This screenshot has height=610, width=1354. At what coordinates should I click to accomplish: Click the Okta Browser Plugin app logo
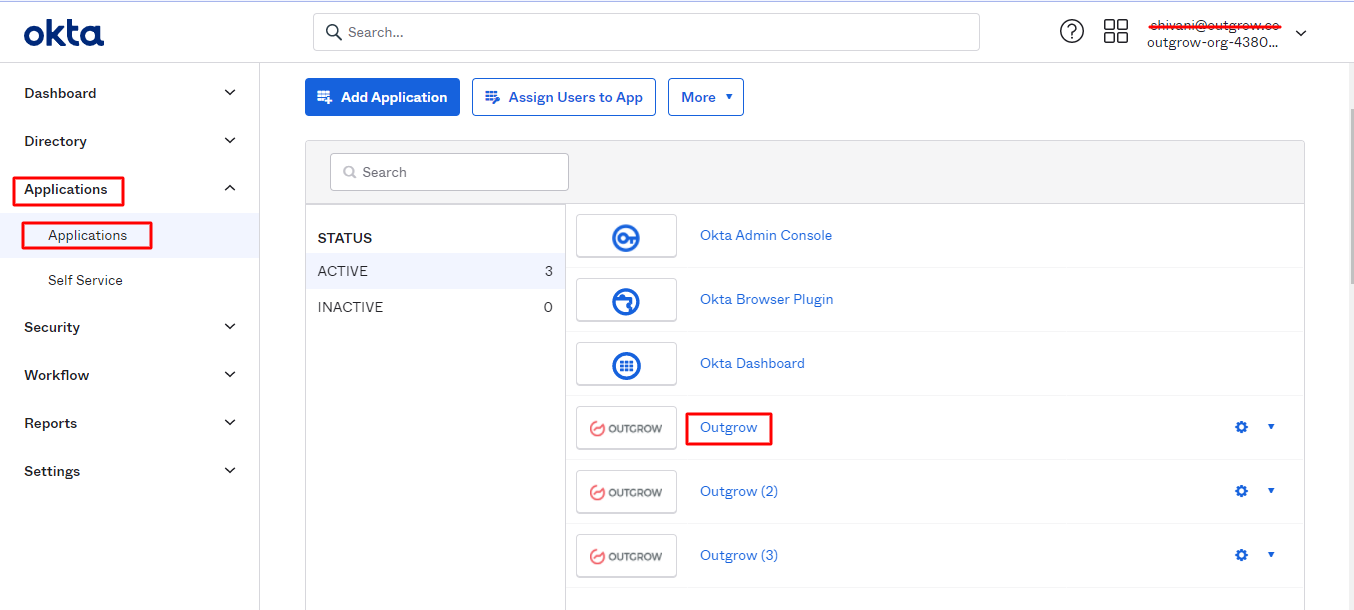[626, 300]
